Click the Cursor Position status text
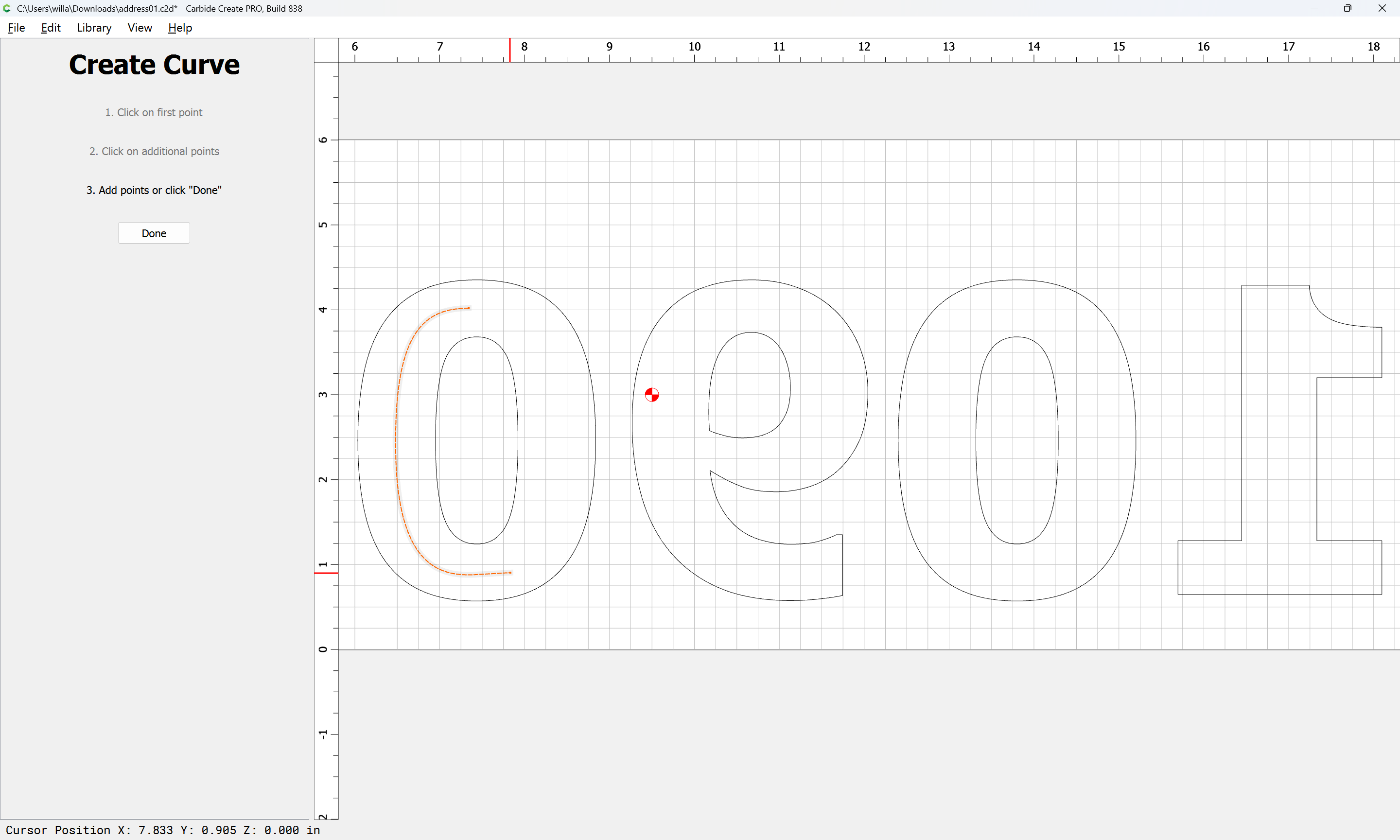The image size is (1400, 840). (163, 830)
